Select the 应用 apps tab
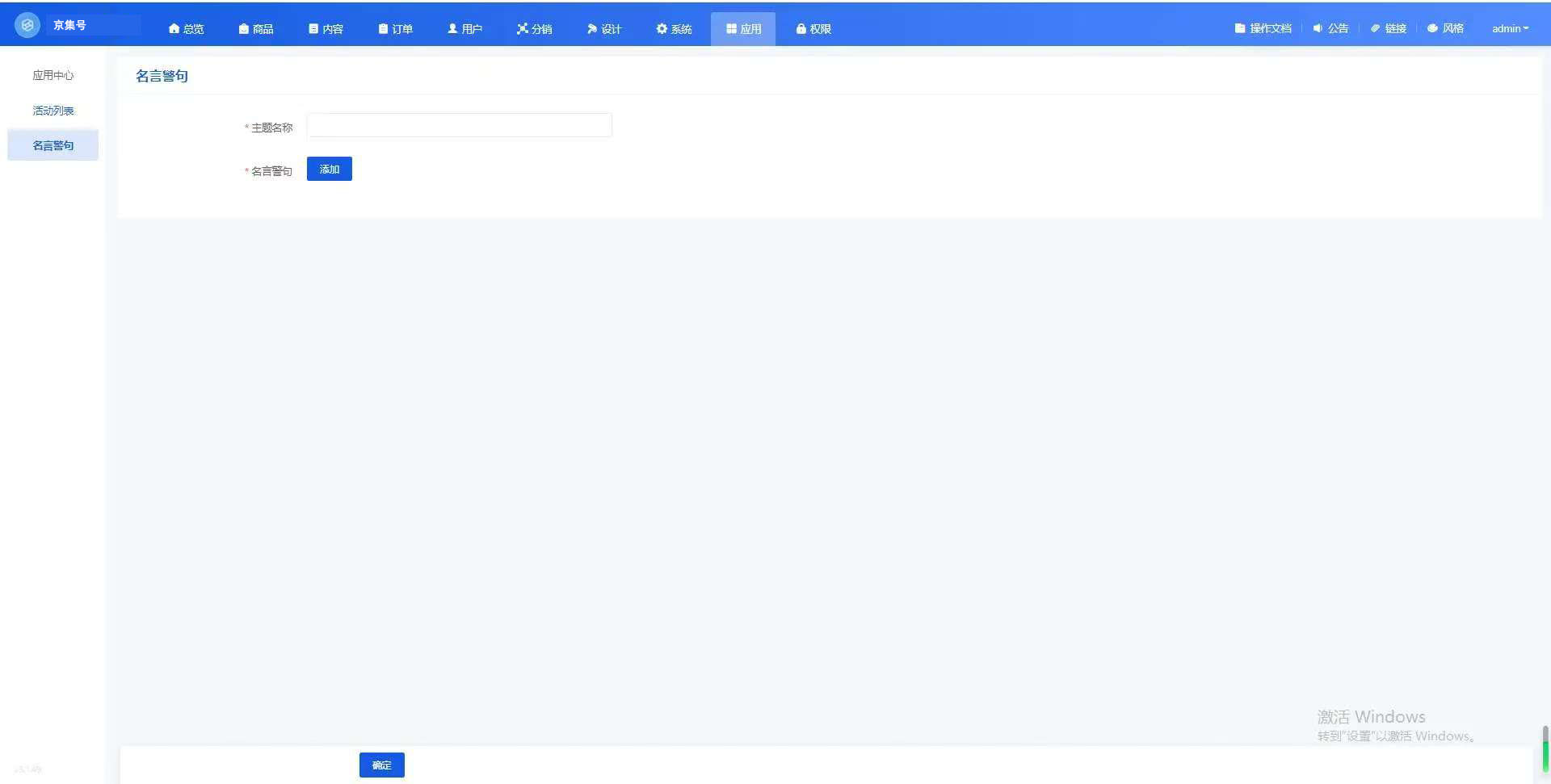 pyautogui.click(x=743, y=29)
